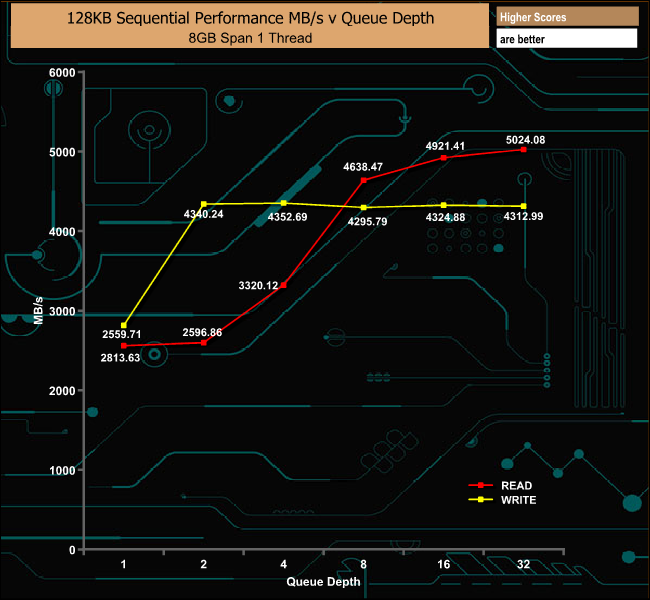Click the red READ point at queue depth 4
650x600 pixels.
click(284, 285)
